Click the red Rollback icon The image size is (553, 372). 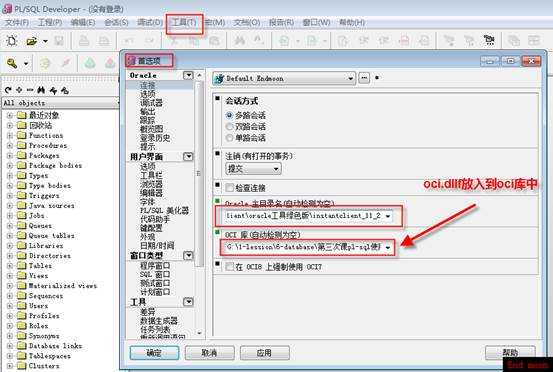tap(110, 64)
